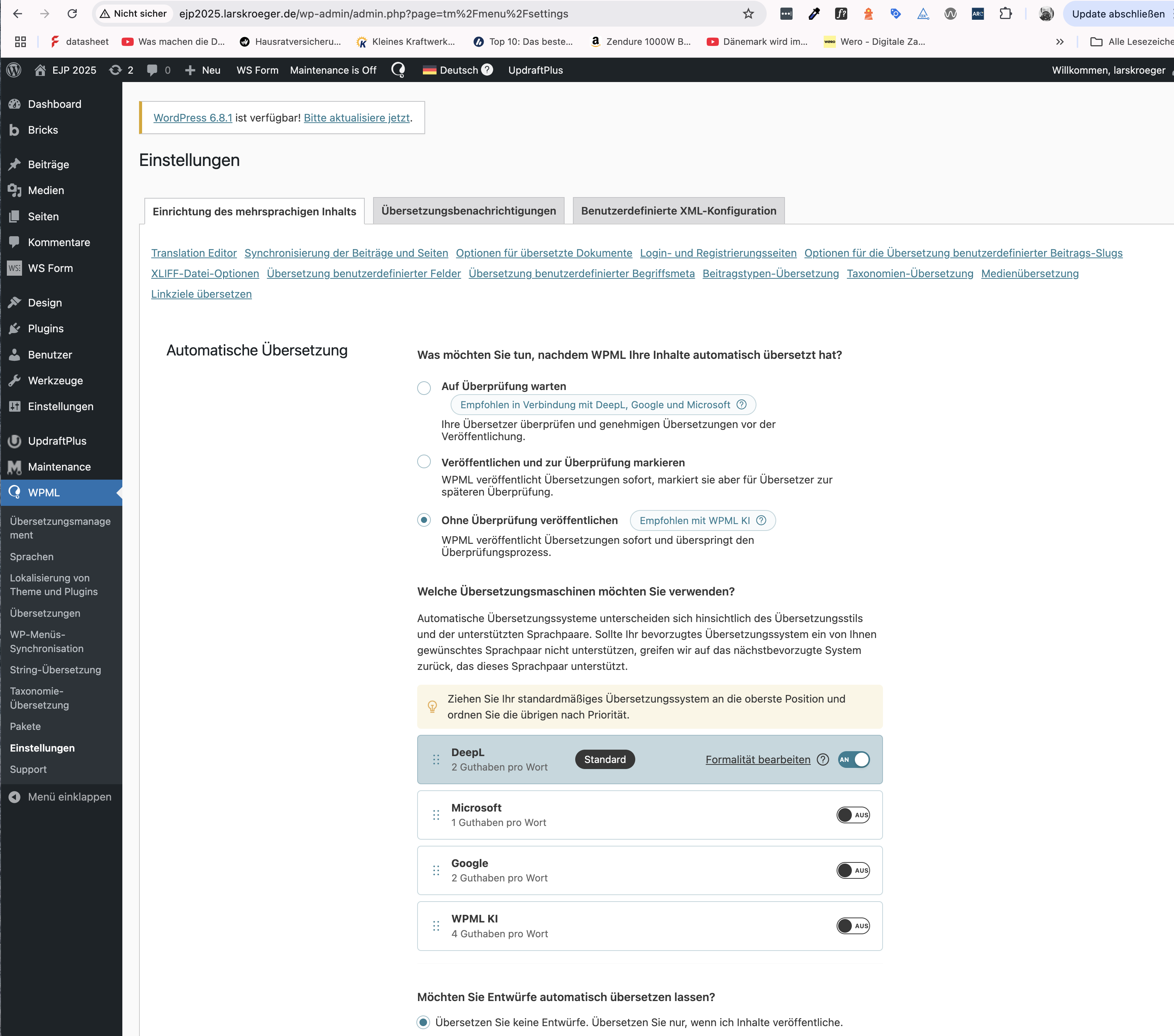1174x1036 pixels.
Task: Open Alle Lesezeichen bookmarks folder
Action: 1131,41
